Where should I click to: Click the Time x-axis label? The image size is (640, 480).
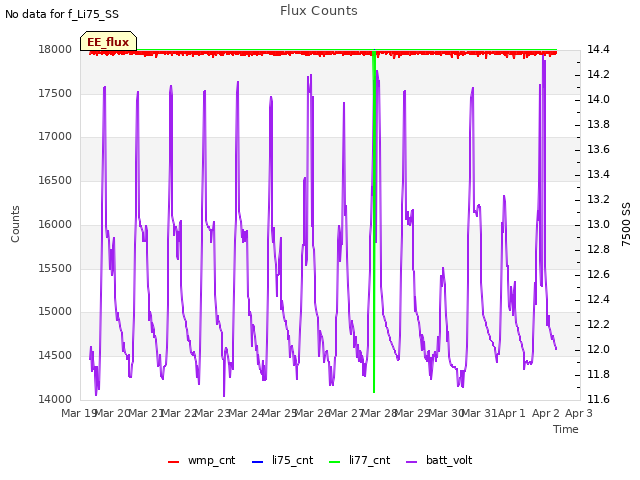566,429
